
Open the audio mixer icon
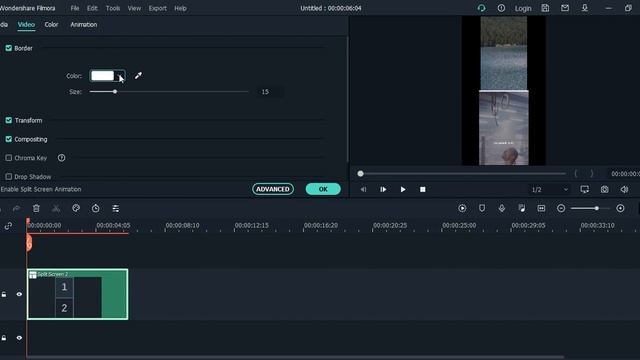pos(522,208)
